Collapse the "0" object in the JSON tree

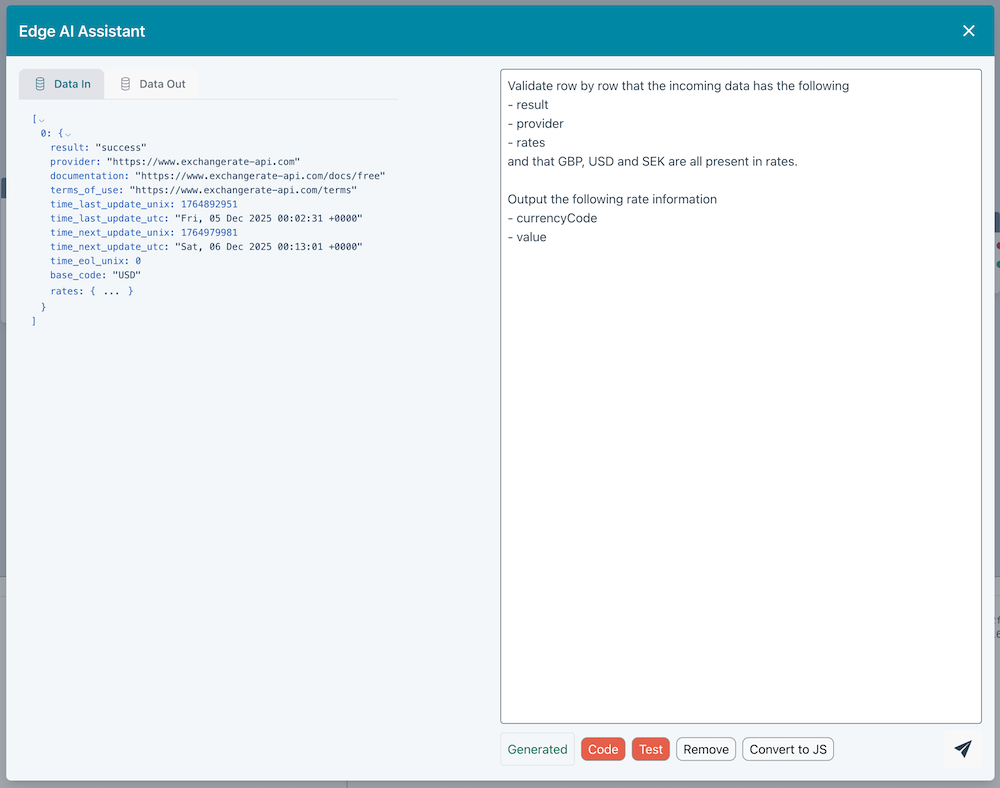point(68,132)
